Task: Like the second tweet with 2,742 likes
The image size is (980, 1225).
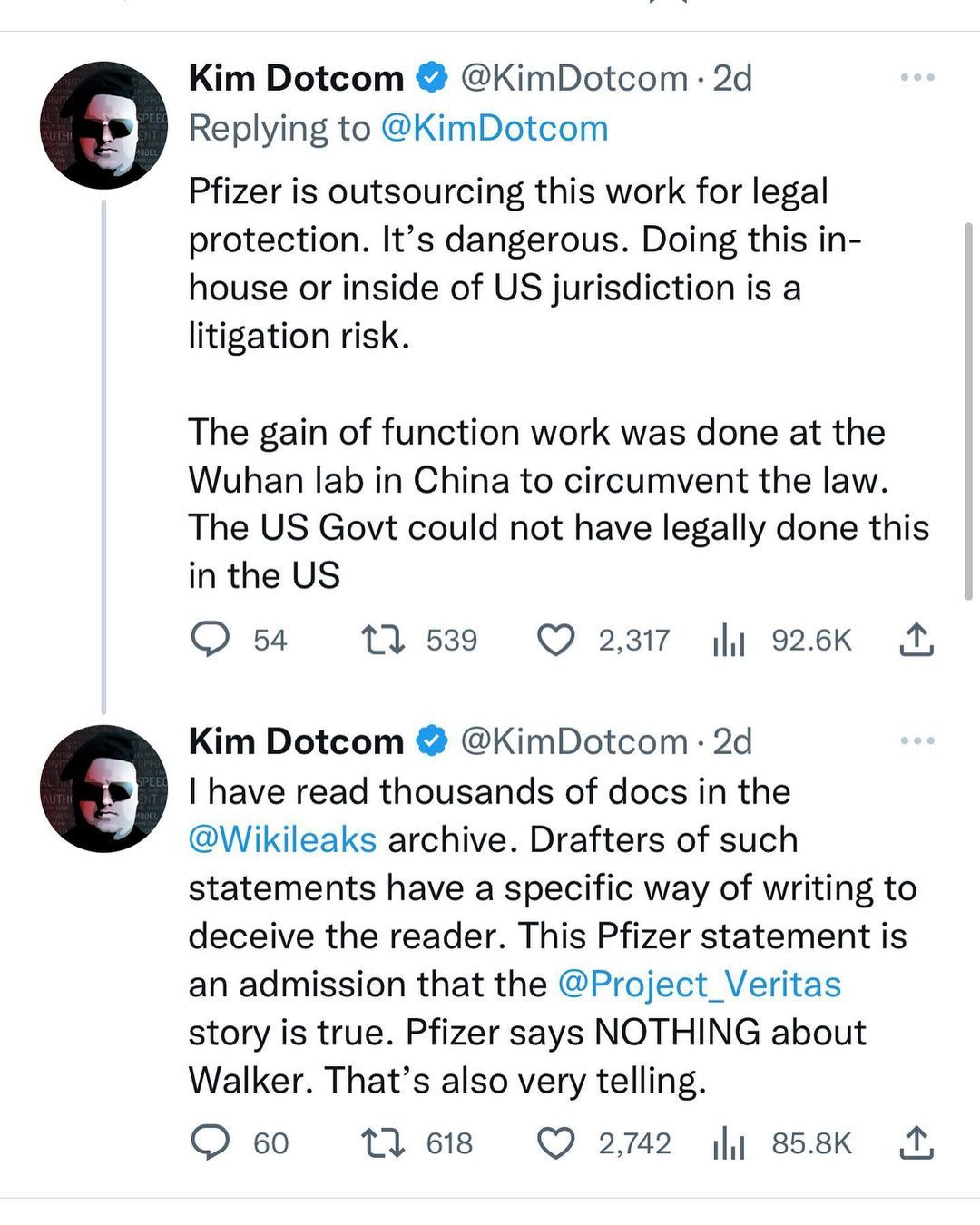Action: tap(556, 1142)
